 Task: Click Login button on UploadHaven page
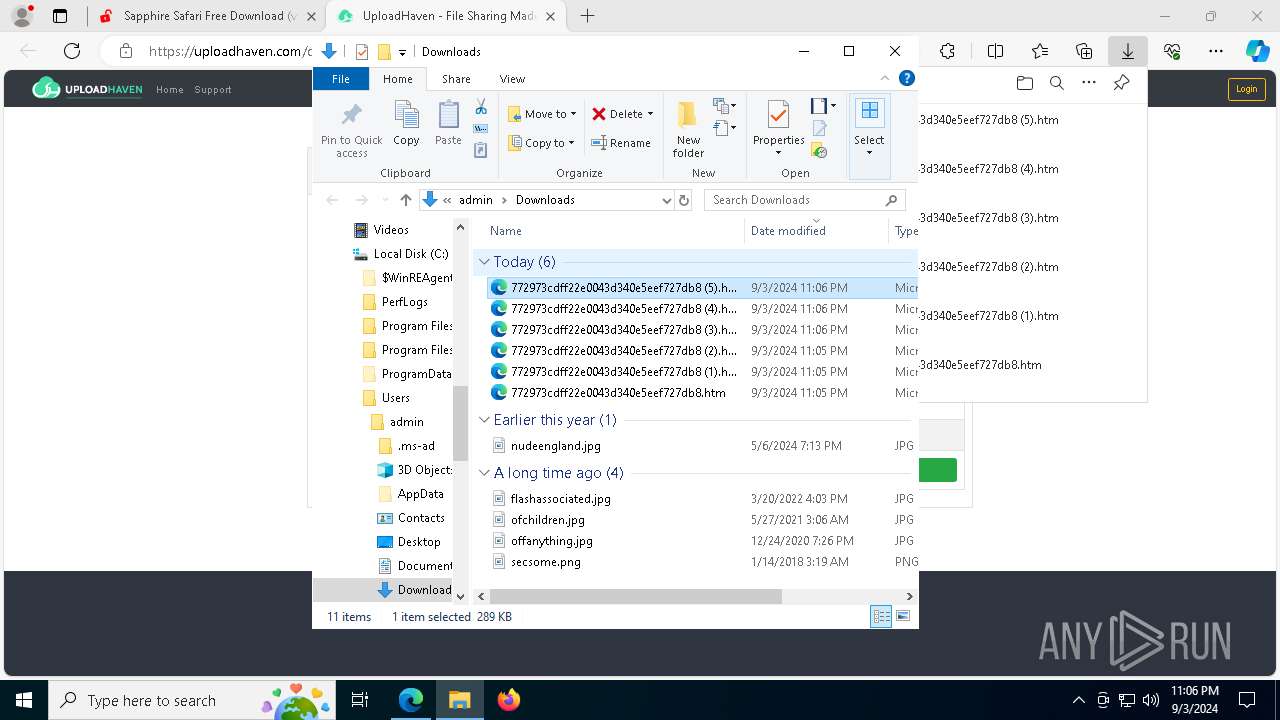click(1246, 89)
